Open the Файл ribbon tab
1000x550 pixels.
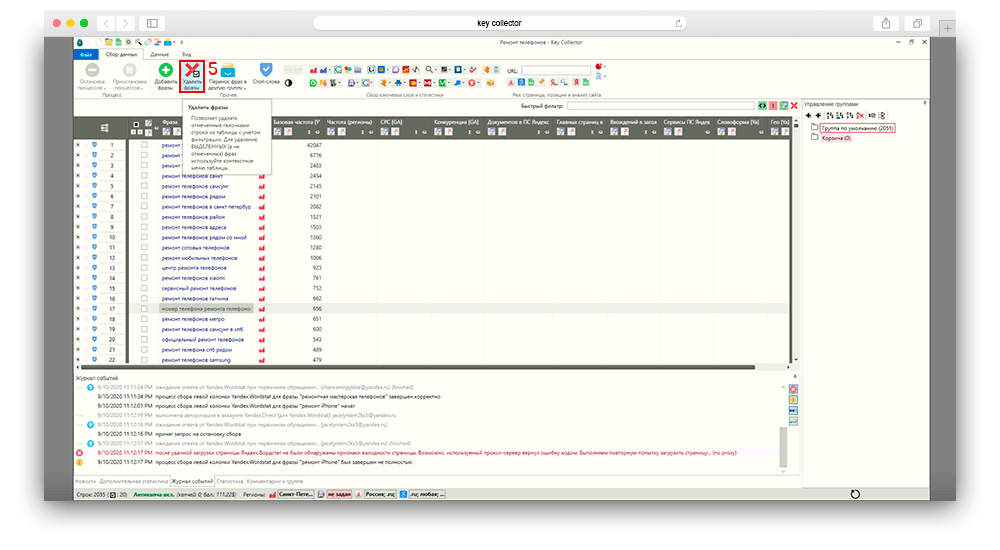[86, 54]
